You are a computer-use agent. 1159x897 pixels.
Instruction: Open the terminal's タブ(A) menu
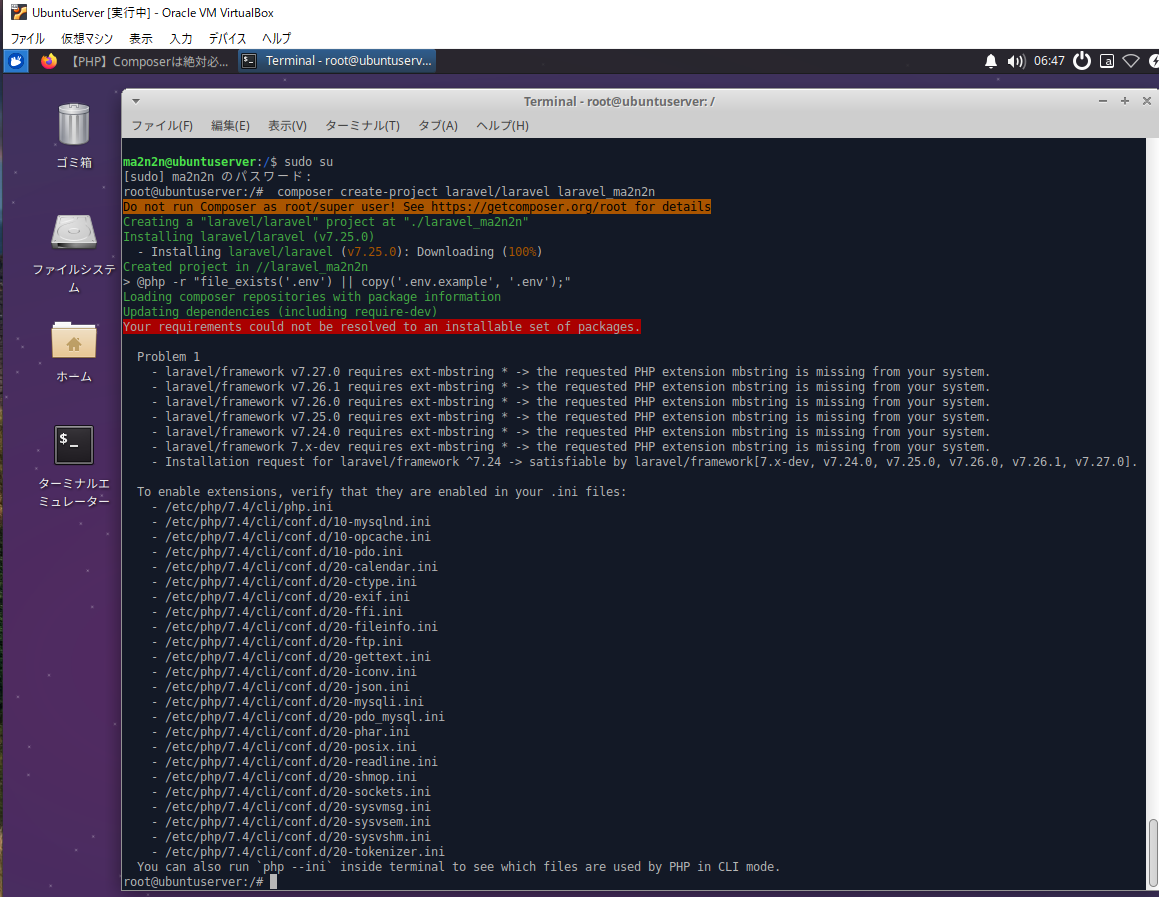click(x=438, y=126)
